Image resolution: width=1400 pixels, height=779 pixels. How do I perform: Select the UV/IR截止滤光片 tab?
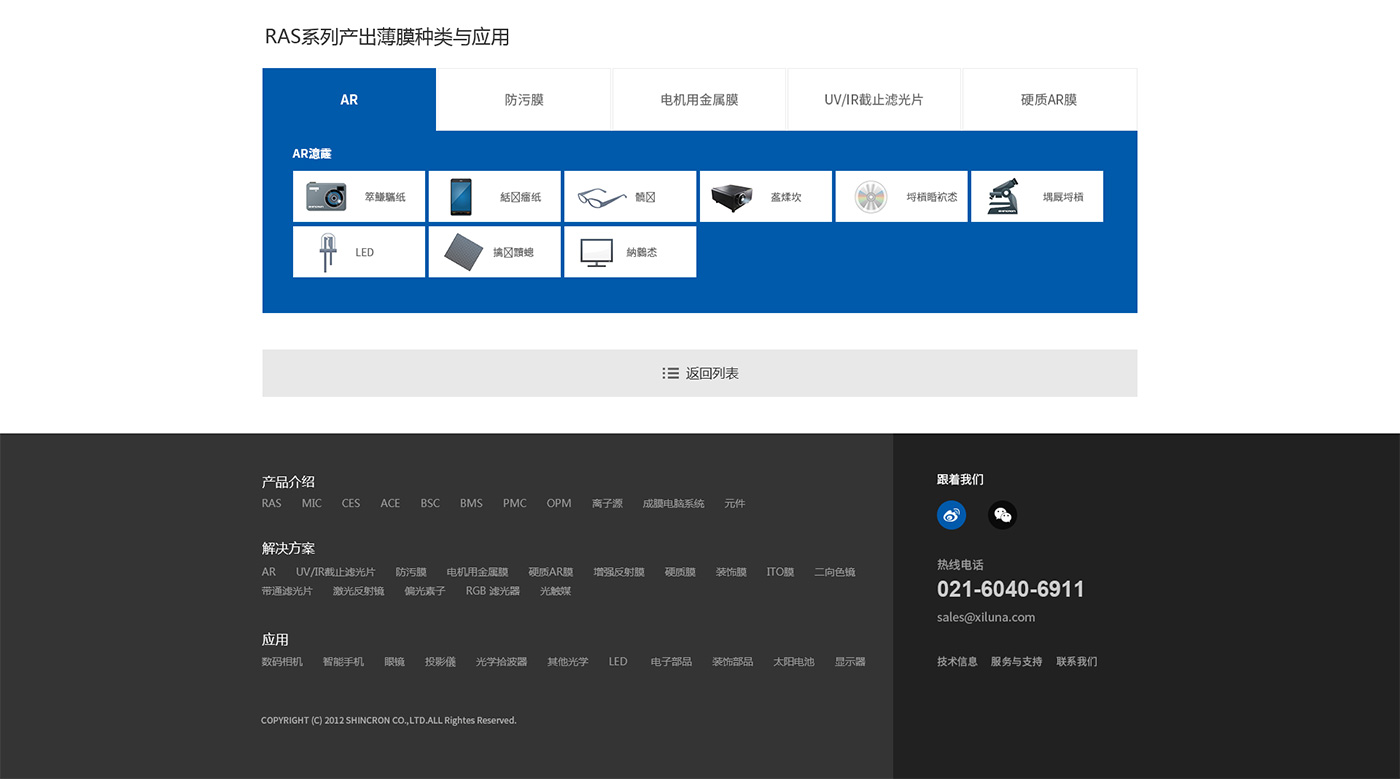[874, 100]
